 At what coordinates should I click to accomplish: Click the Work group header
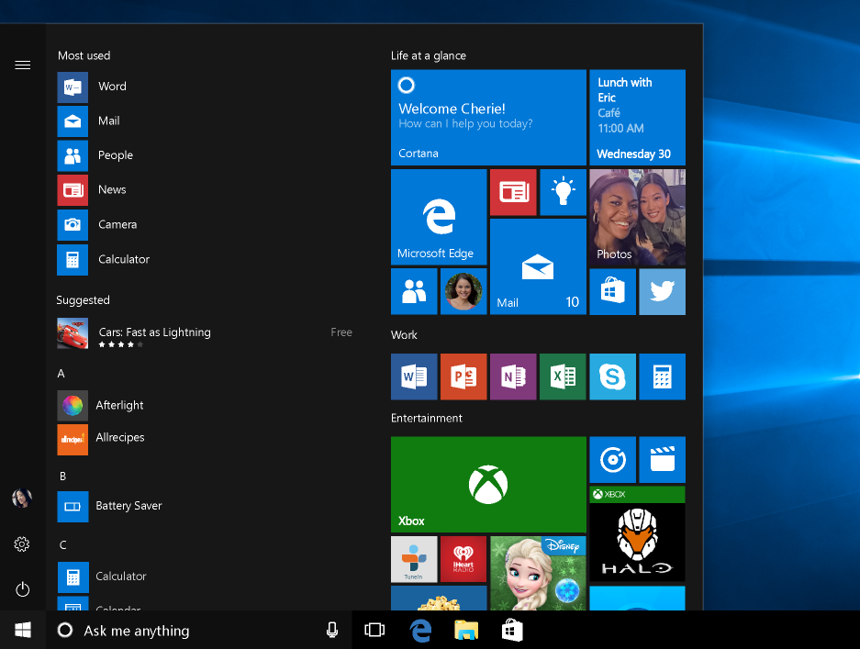click(404, 335)
